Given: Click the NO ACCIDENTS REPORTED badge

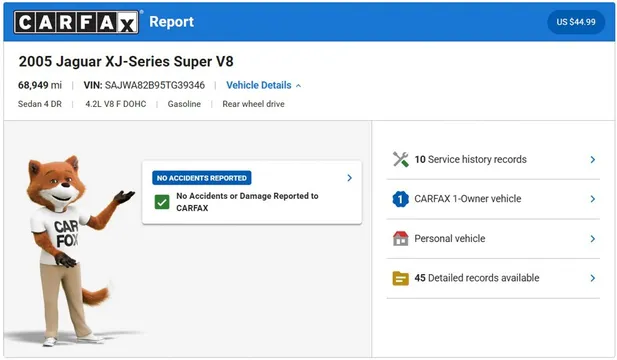Looking at the screenshot, I should pyautogui.click(x=201, y=178).
